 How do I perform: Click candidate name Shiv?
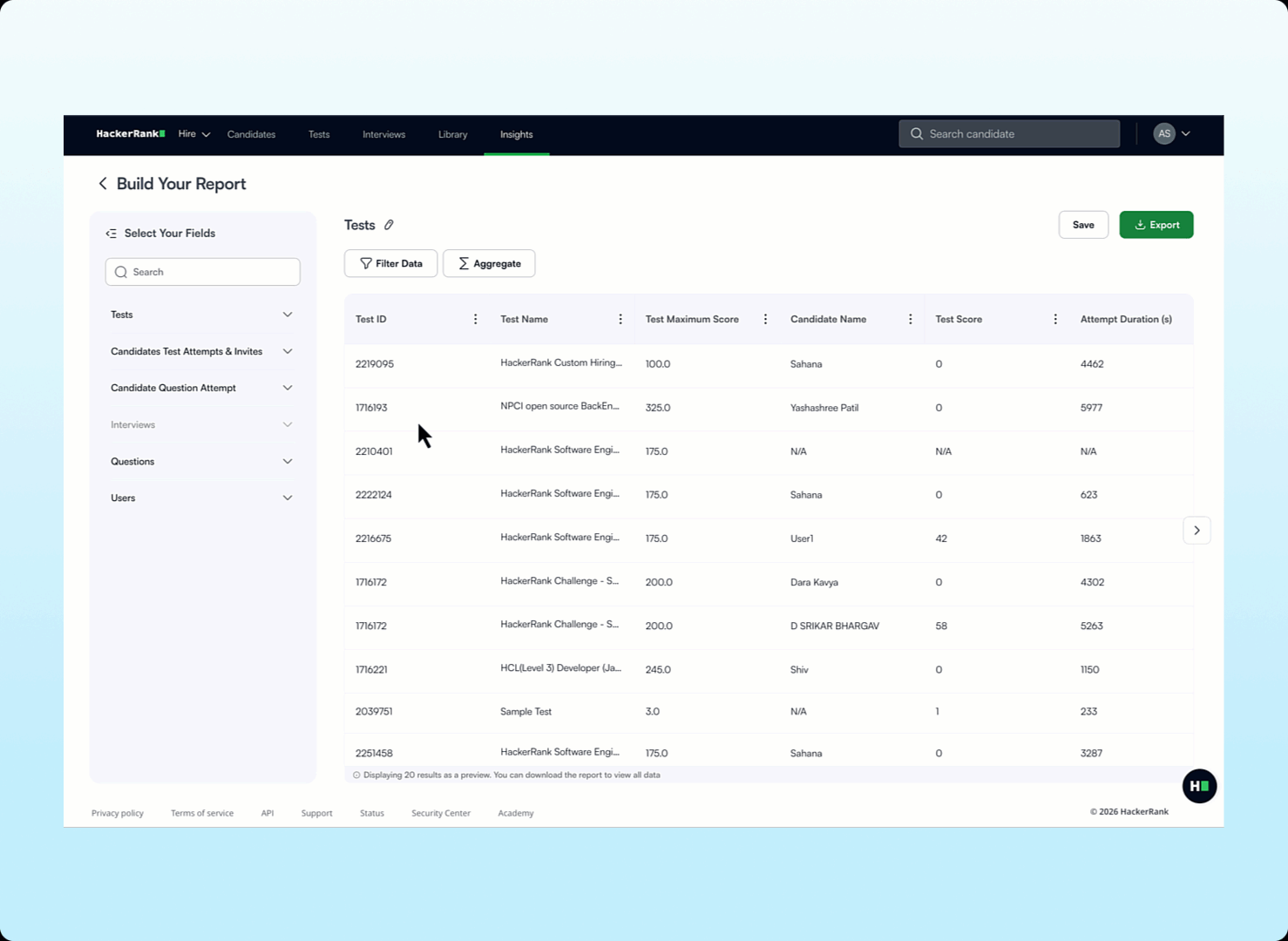point(799,670)
